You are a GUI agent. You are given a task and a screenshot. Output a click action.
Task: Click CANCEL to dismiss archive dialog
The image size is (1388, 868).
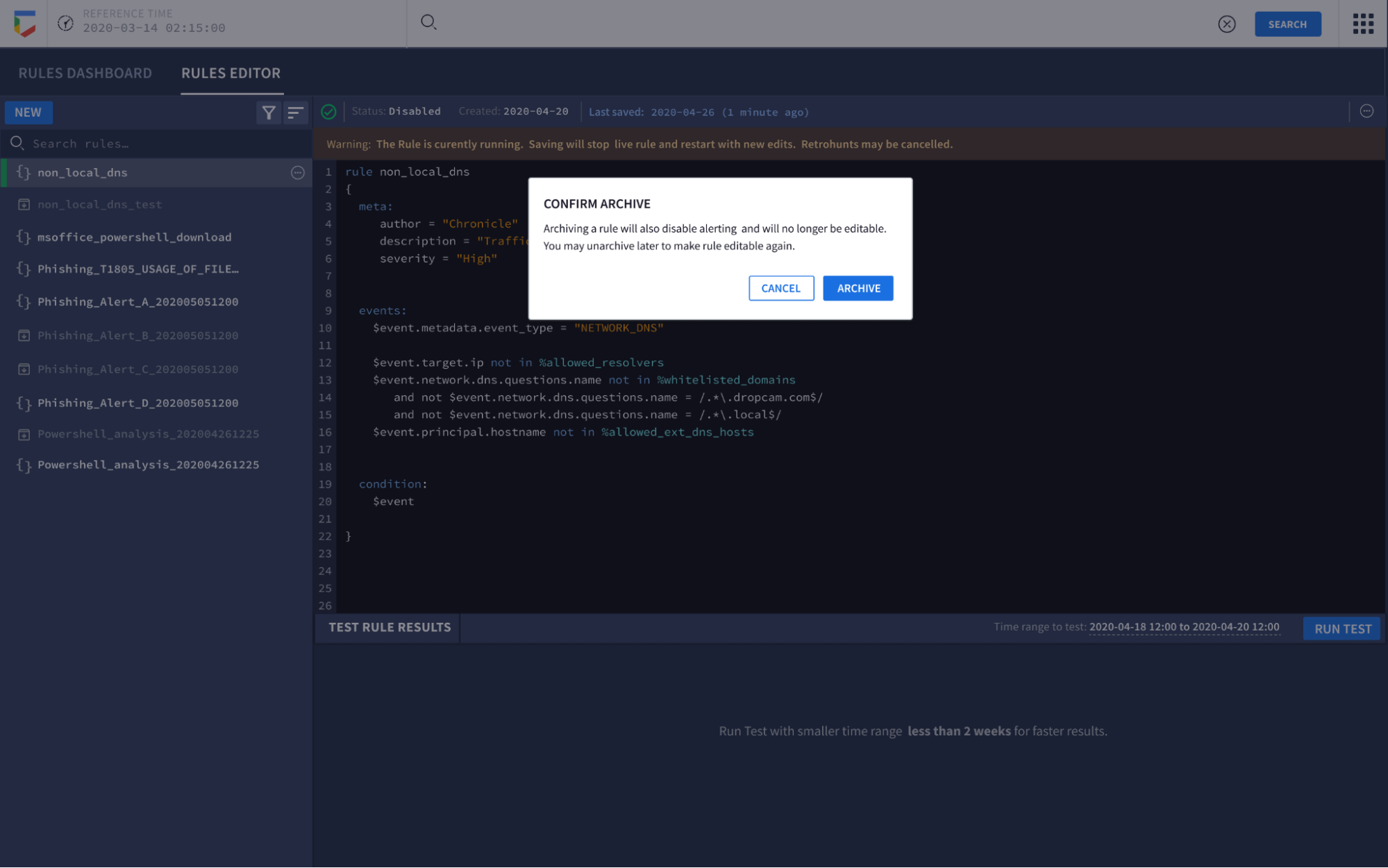coord(781,288)
